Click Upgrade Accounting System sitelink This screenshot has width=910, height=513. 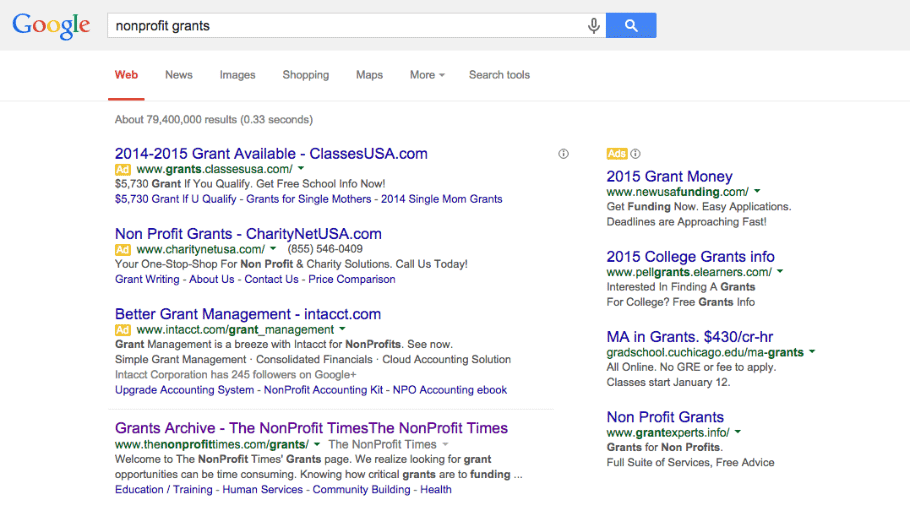[185, 390]
